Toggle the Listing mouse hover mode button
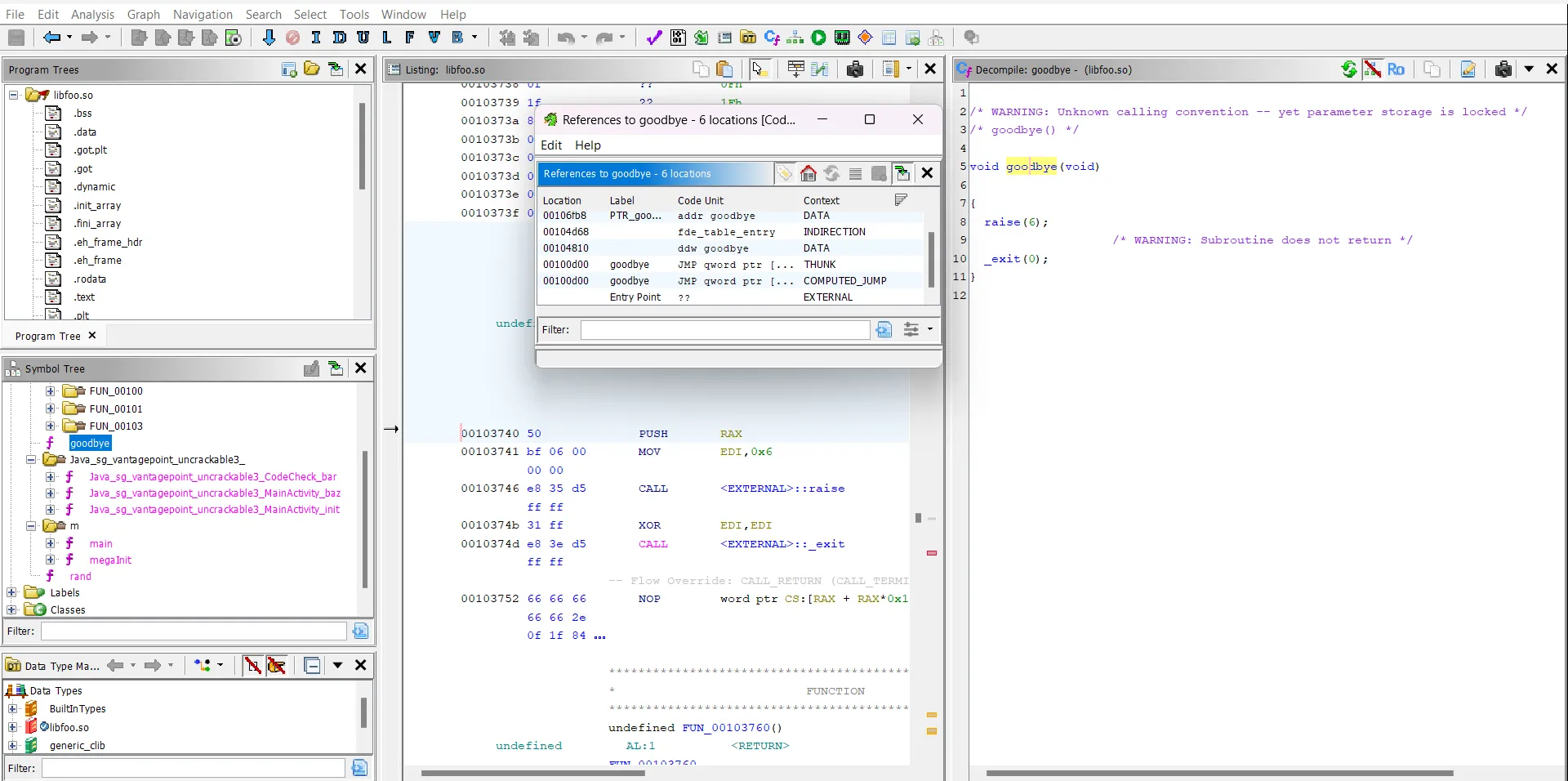Viewport: 1568px width, 781px height. click(759, 69)
